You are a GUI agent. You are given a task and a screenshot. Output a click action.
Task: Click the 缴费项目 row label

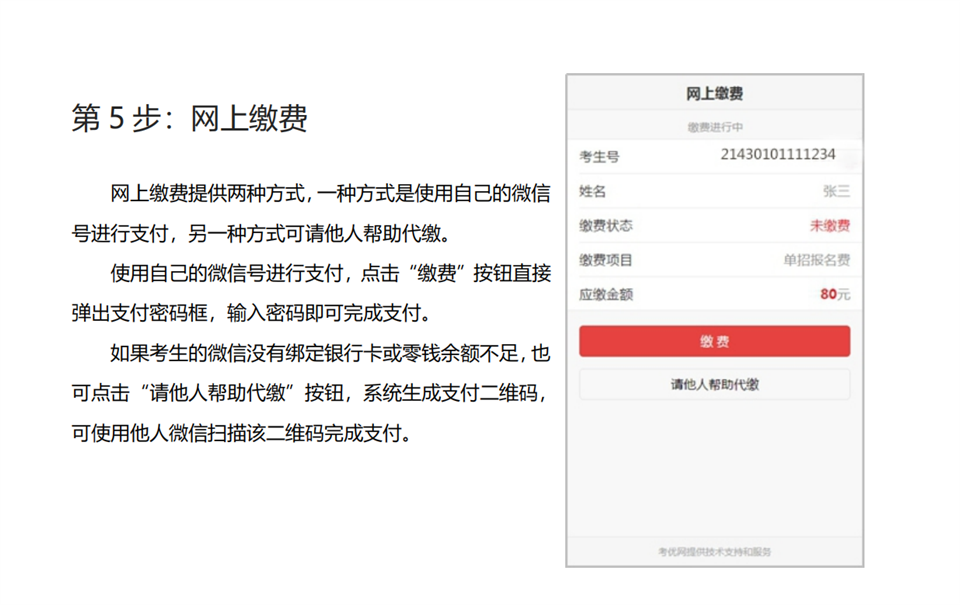[x=605, y=260]
